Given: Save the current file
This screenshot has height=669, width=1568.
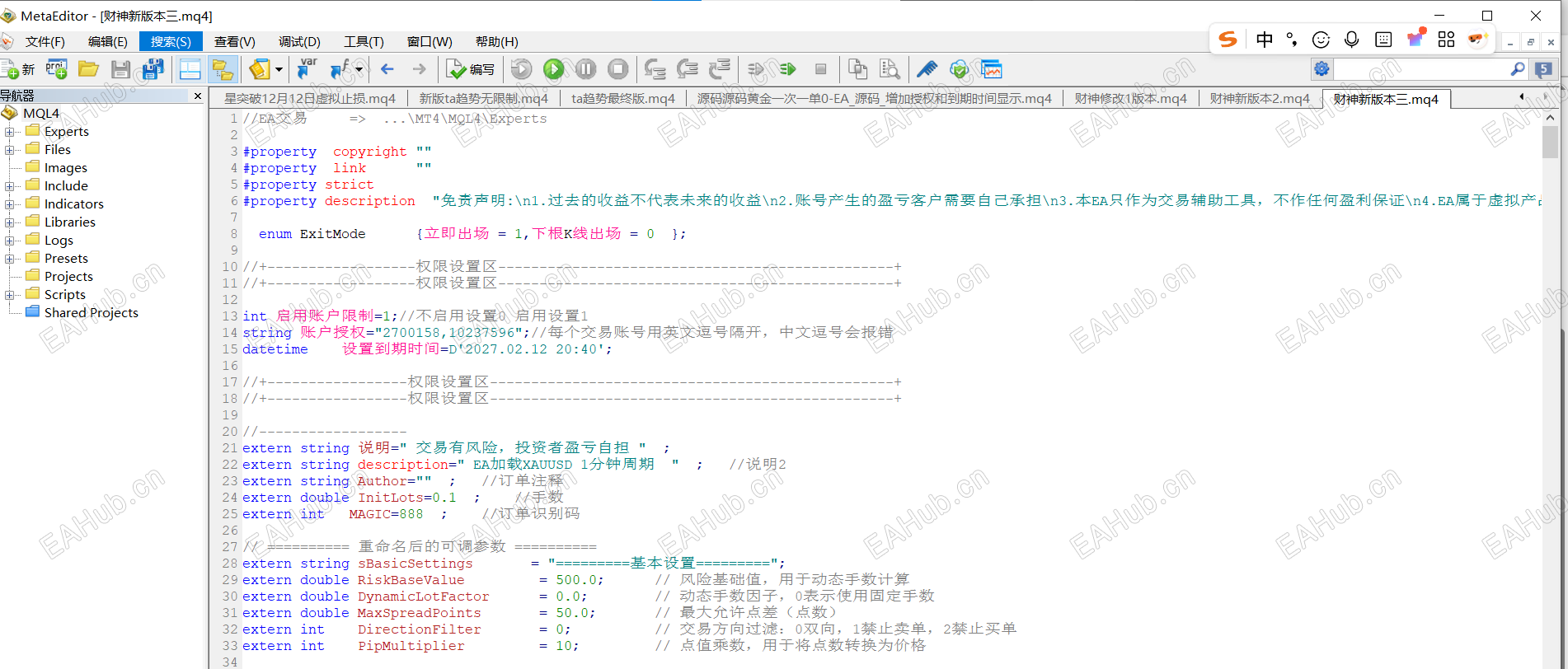Looking at the screenshot, I should click(x=121, y=70).
